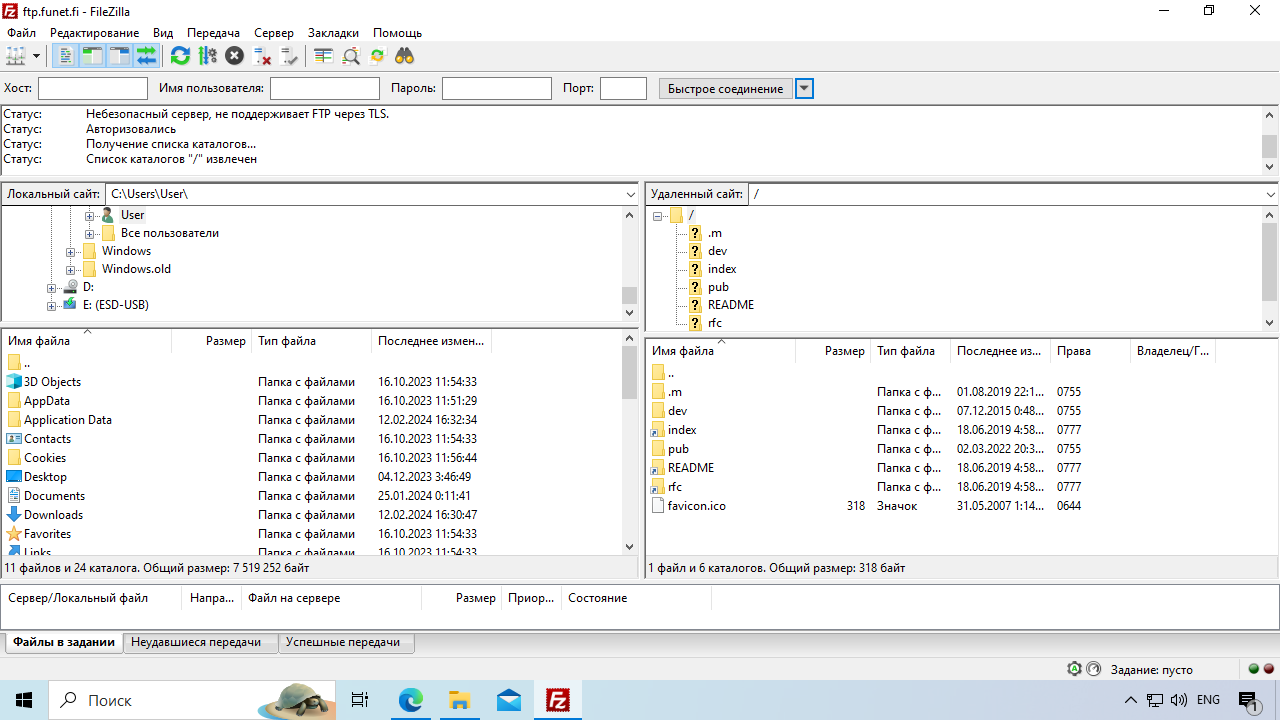
Task: Expand the D: drive node
Action: [x=52, y=287]
